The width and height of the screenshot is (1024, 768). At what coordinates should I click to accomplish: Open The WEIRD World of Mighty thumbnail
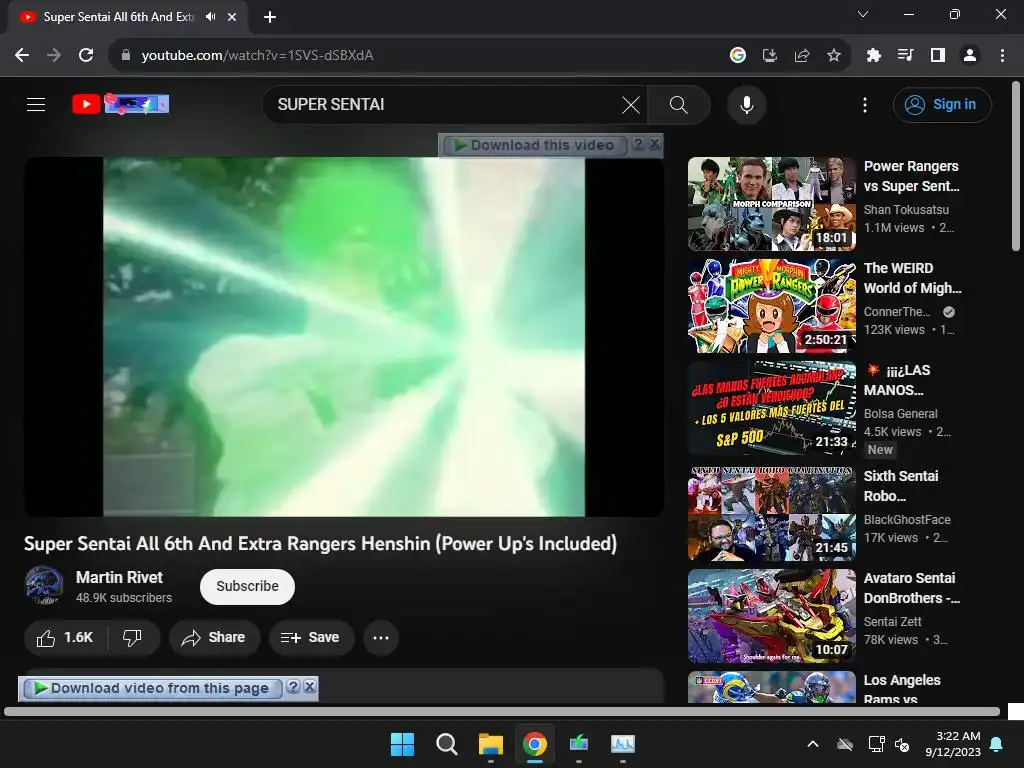pos(772,306)
